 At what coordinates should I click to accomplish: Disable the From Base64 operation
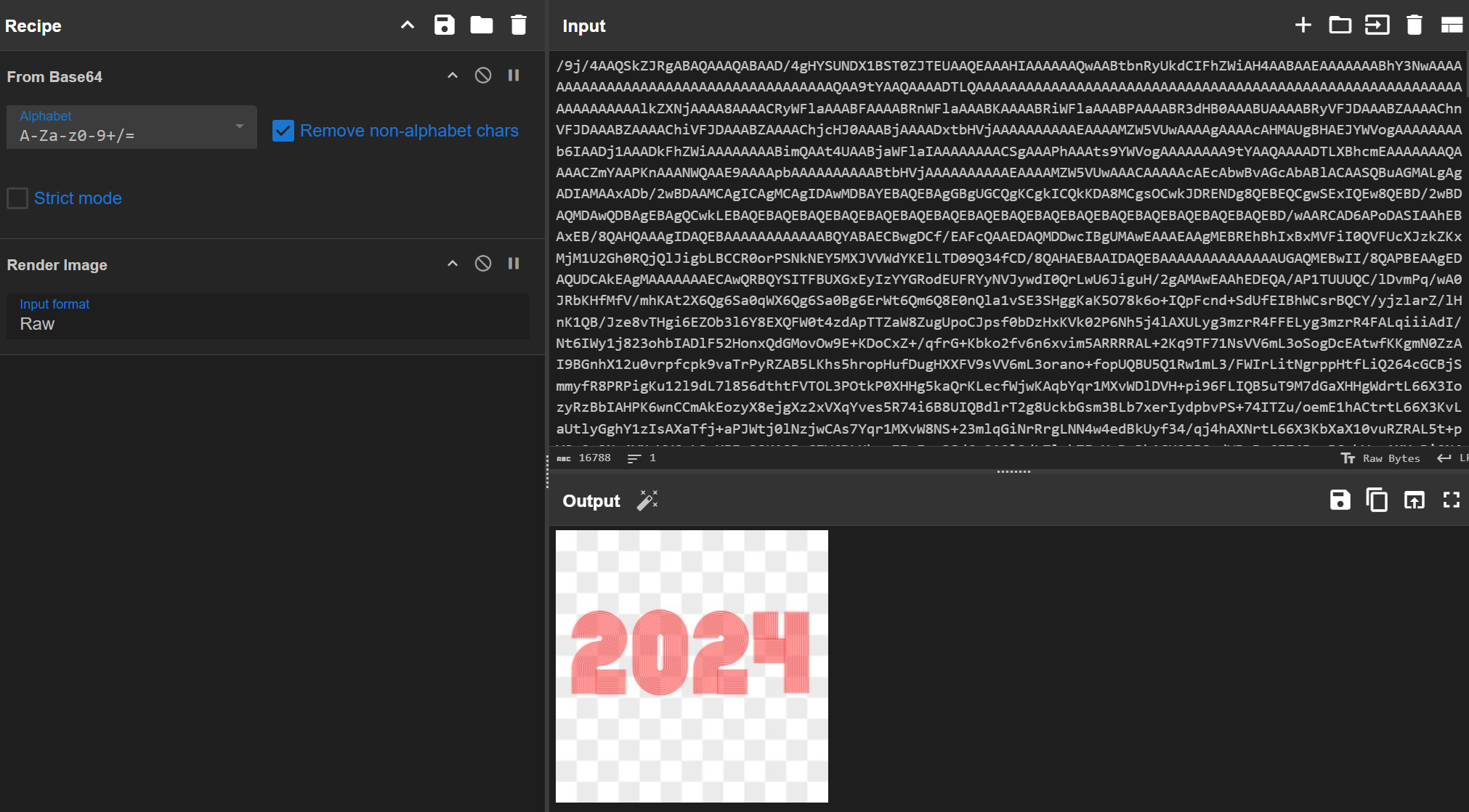pos(483,76)
